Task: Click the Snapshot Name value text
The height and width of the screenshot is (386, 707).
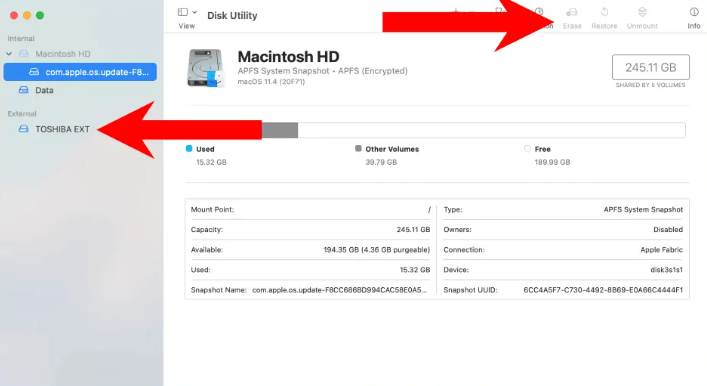Action: point(339,290)
